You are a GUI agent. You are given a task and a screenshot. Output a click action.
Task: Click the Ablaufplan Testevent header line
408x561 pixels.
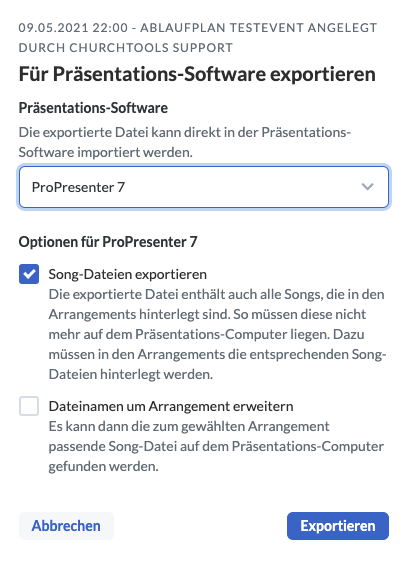click(x=258, y=28)
